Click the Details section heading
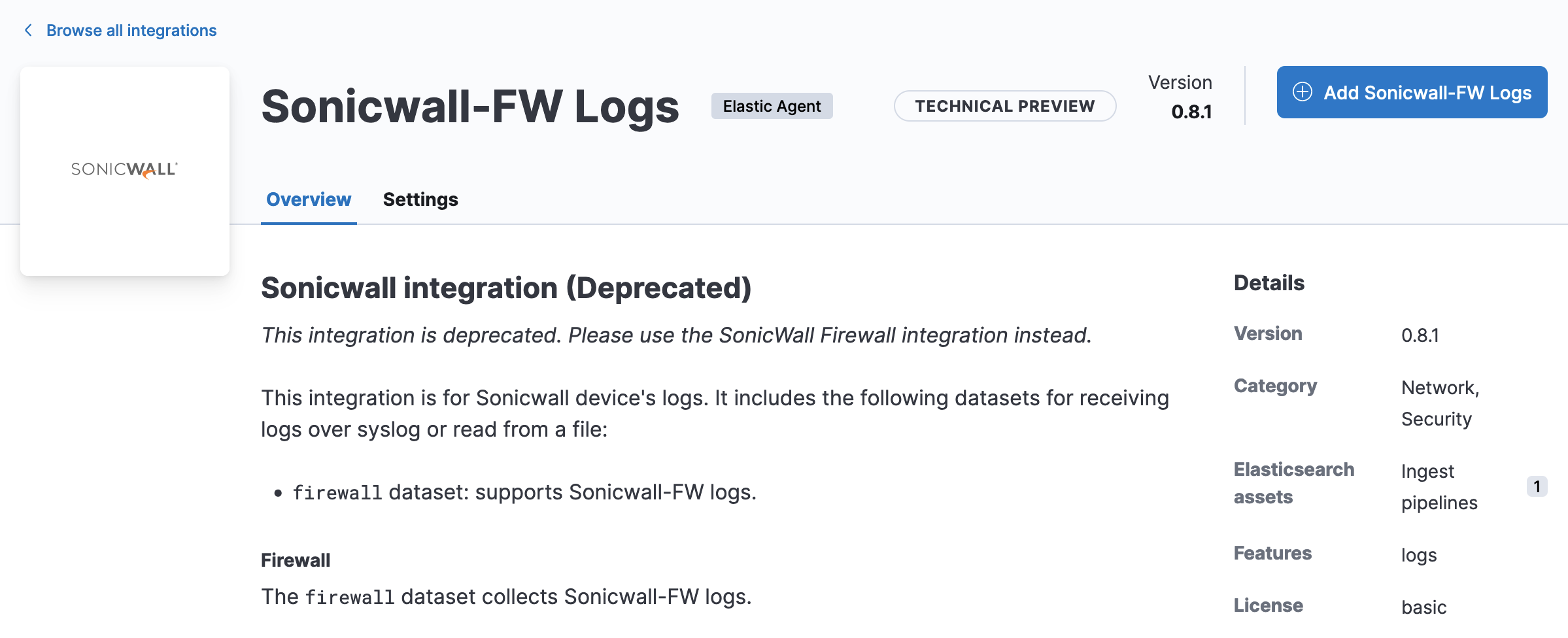The image size is (1568, 638). (1269, 283)
